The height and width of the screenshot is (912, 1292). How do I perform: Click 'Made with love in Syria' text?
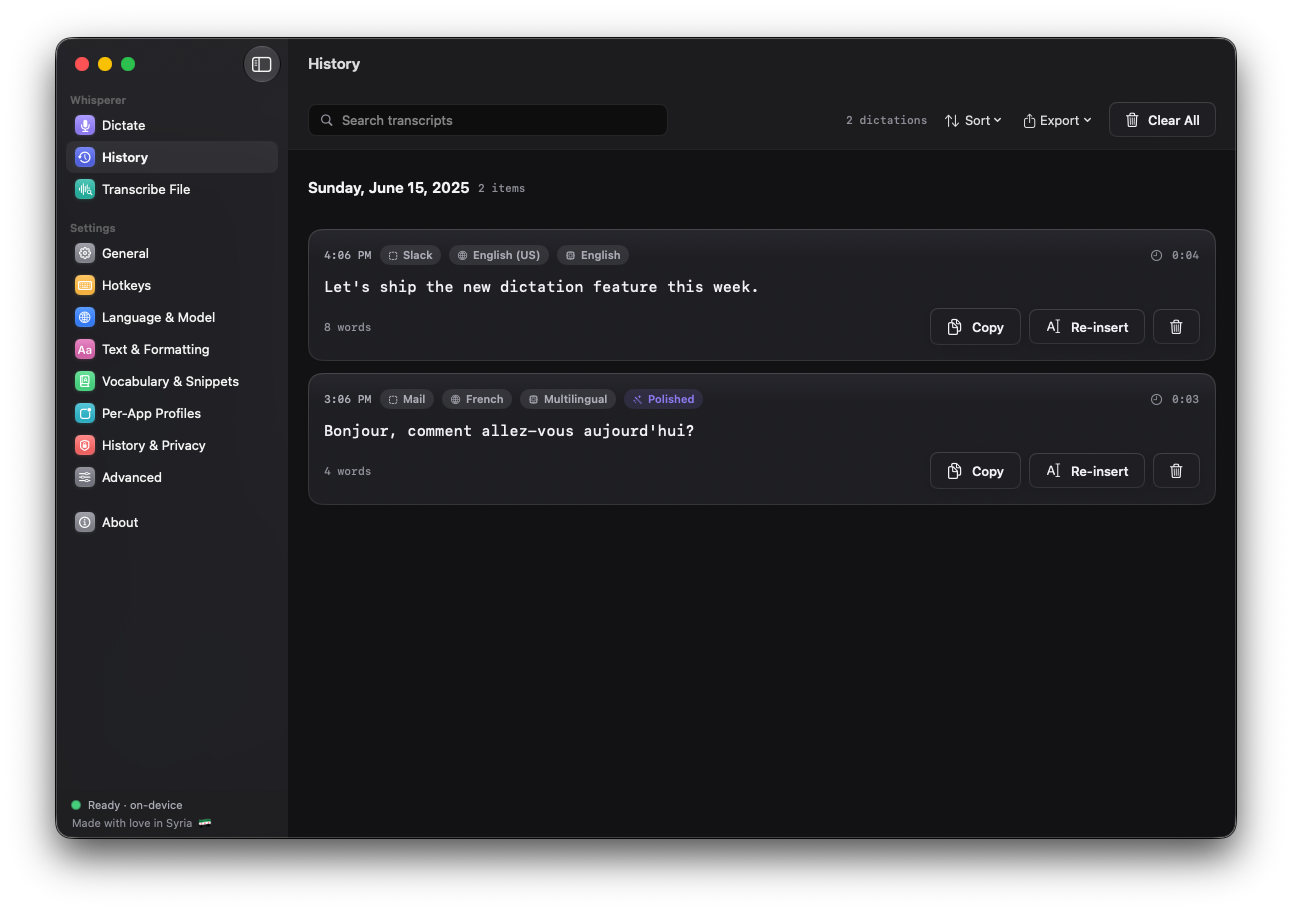pos(132,823)
